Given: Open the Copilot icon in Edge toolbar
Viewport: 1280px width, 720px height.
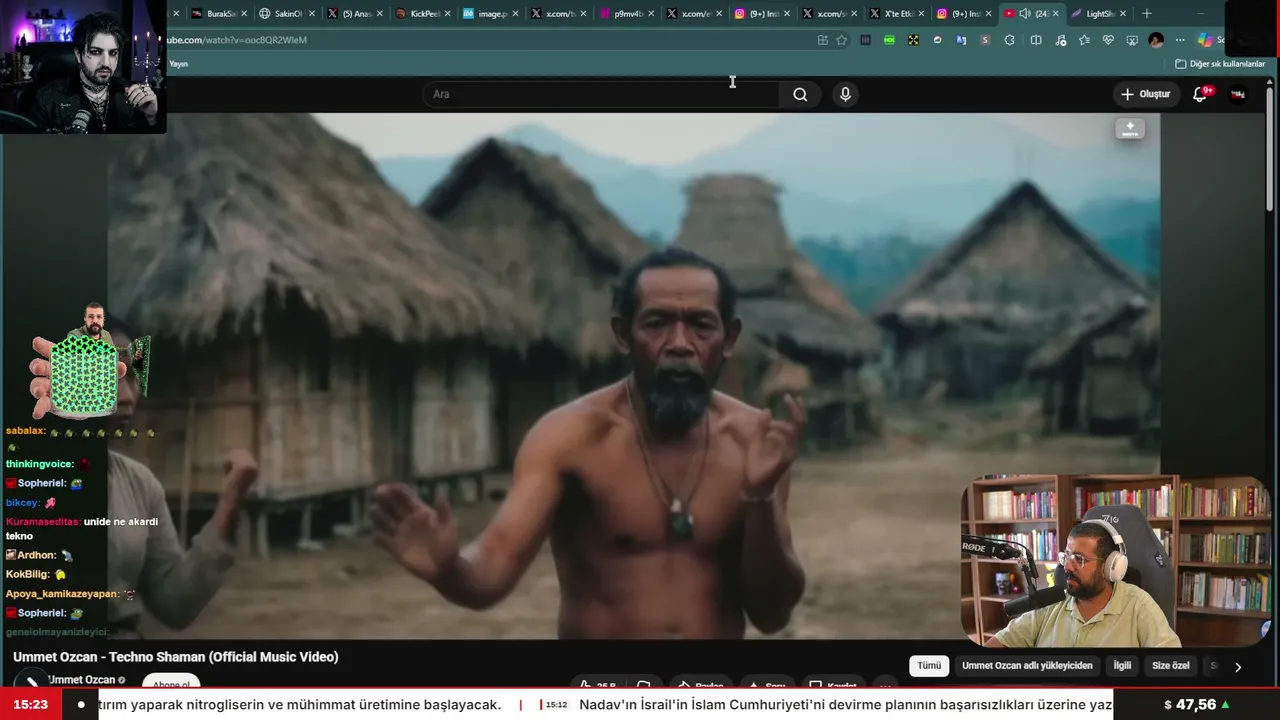Looking at the screenshot, I should [1205, 40].
